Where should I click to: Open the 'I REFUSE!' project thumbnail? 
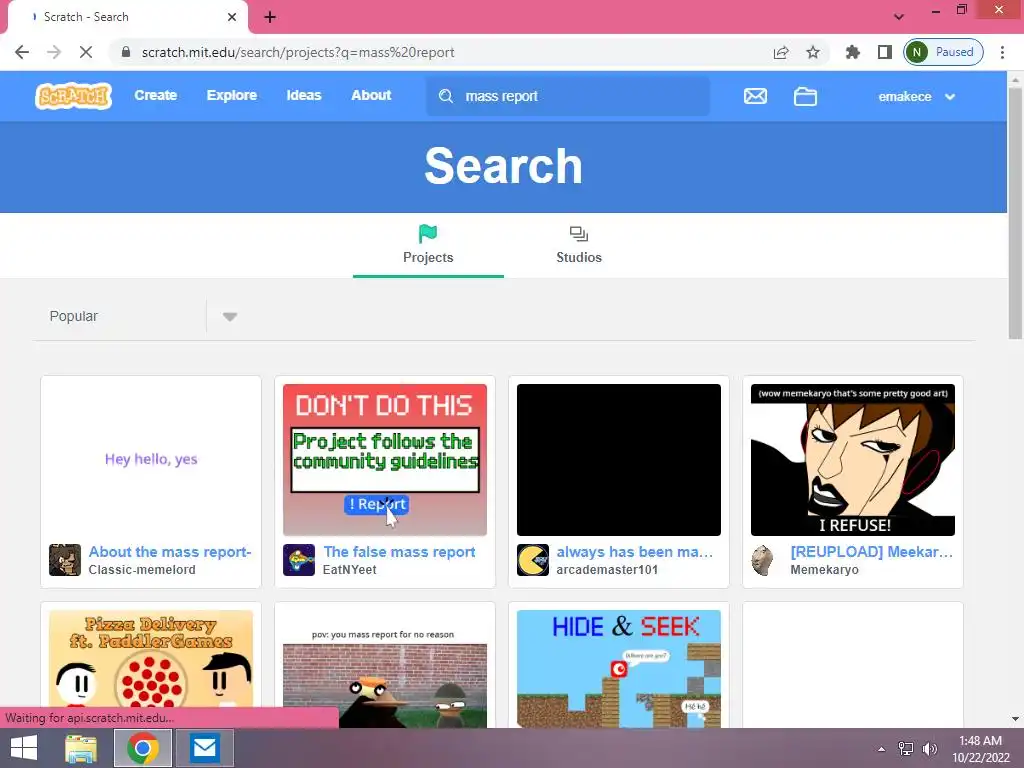point(852,460)
